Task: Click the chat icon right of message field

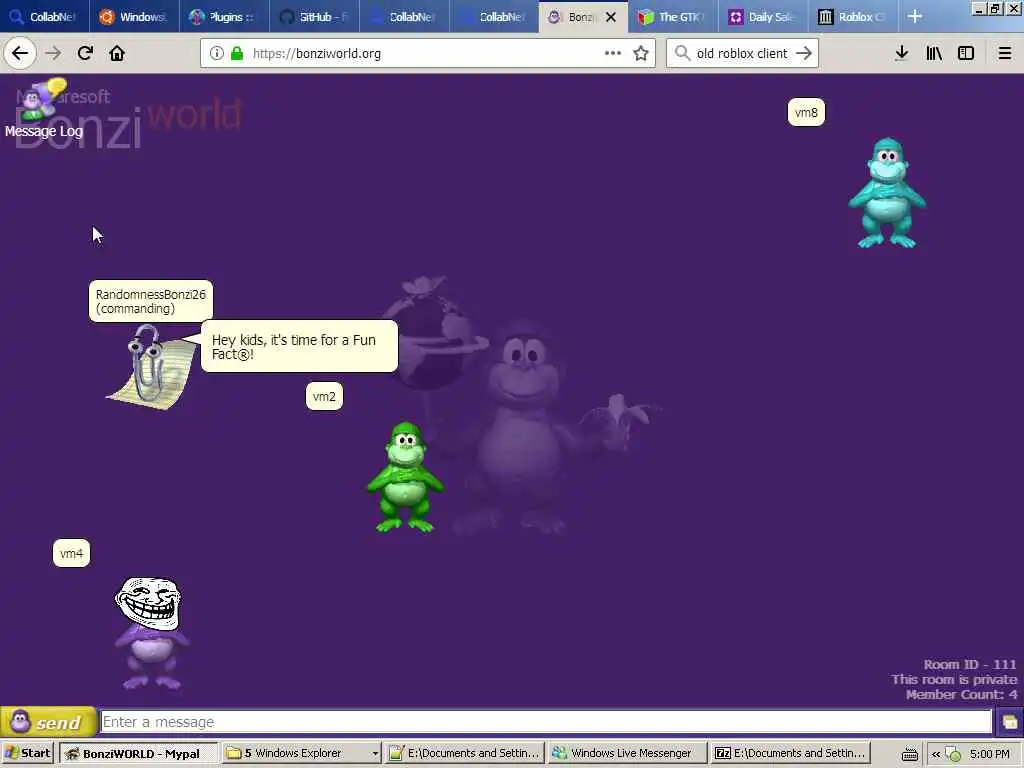Action: pos(1009,722)
